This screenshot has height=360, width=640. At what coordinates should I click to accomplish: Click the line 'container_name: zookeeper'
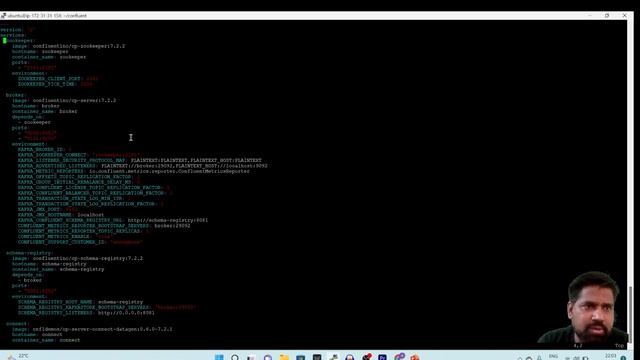(49, 57)
